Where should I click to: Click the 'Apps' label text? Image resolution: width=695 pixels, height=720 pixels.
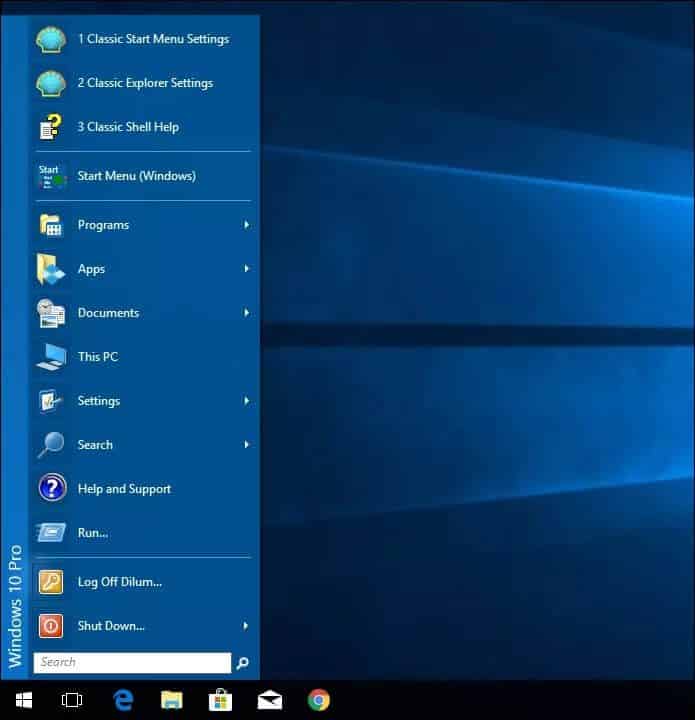[91, 270]
